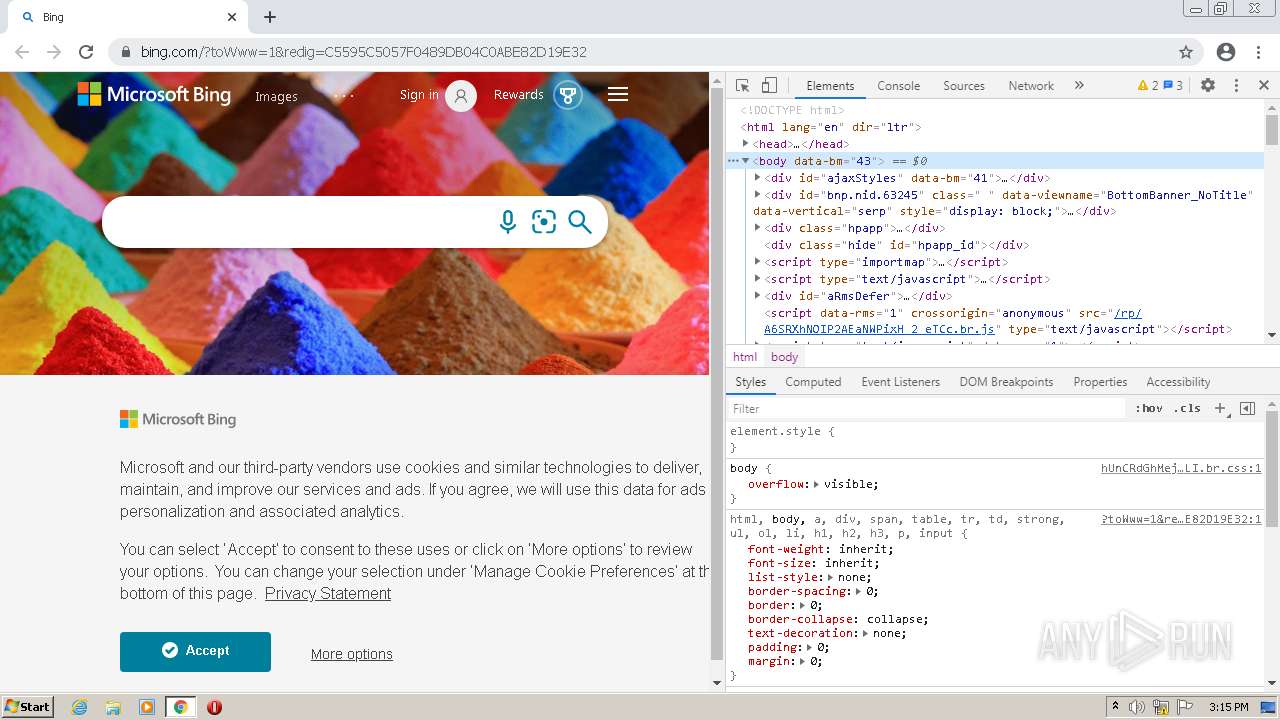The image size is (1280, 720).
Task: Open the Event Listeners tab
Action: 901,382
